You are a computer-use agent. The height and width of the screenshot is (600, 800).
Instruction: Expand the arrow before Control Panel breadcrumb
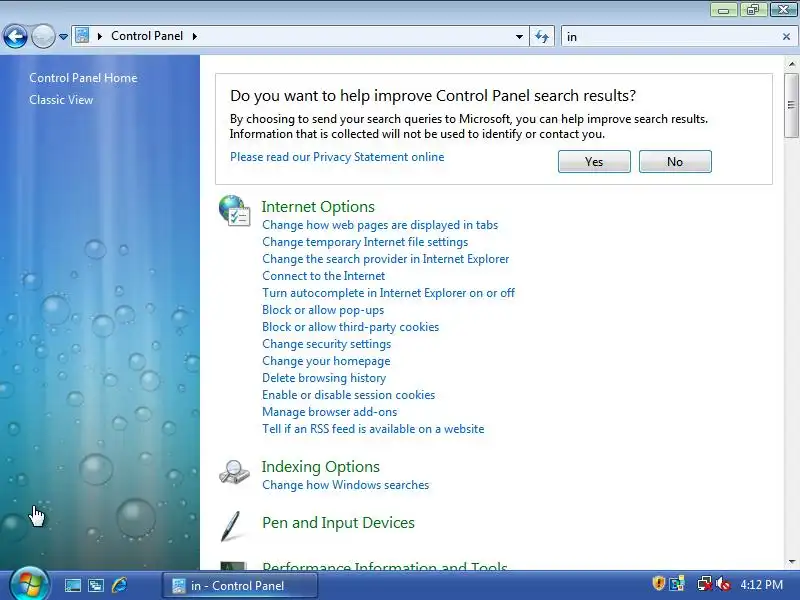100,36
